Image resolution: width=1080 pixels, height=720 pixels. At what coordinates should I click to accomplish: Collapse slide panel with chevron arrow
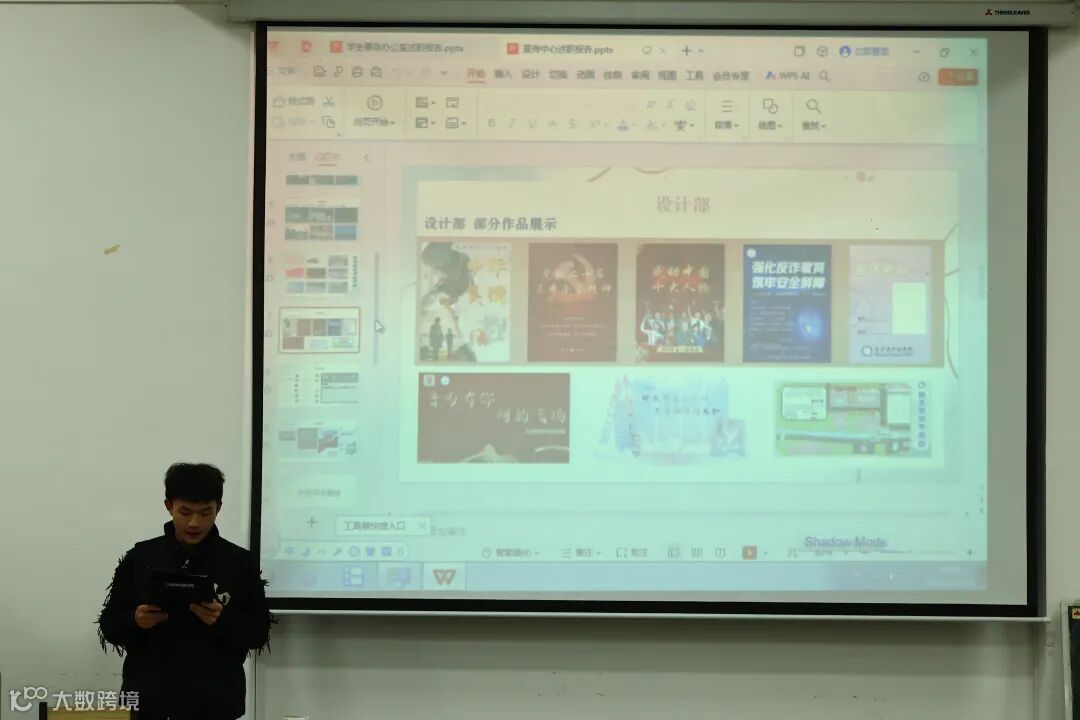pos(367,157)
